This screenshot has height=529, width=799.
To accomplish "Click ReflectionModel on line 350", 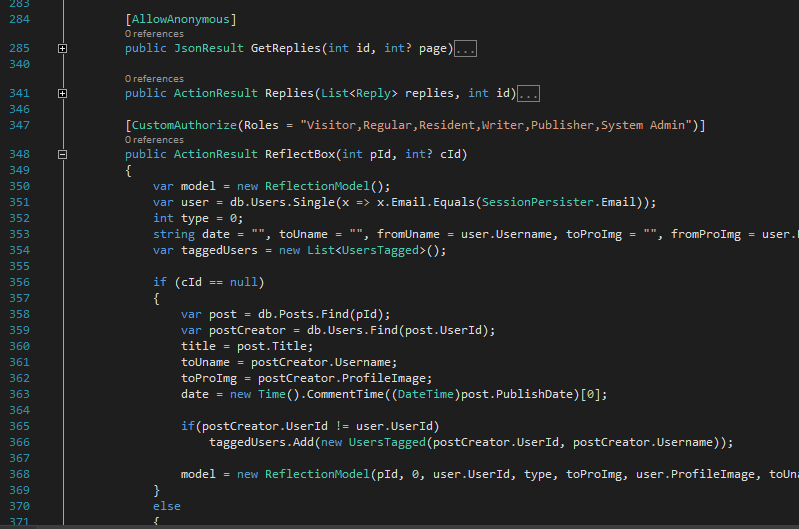I will click(x=317, y=187).
